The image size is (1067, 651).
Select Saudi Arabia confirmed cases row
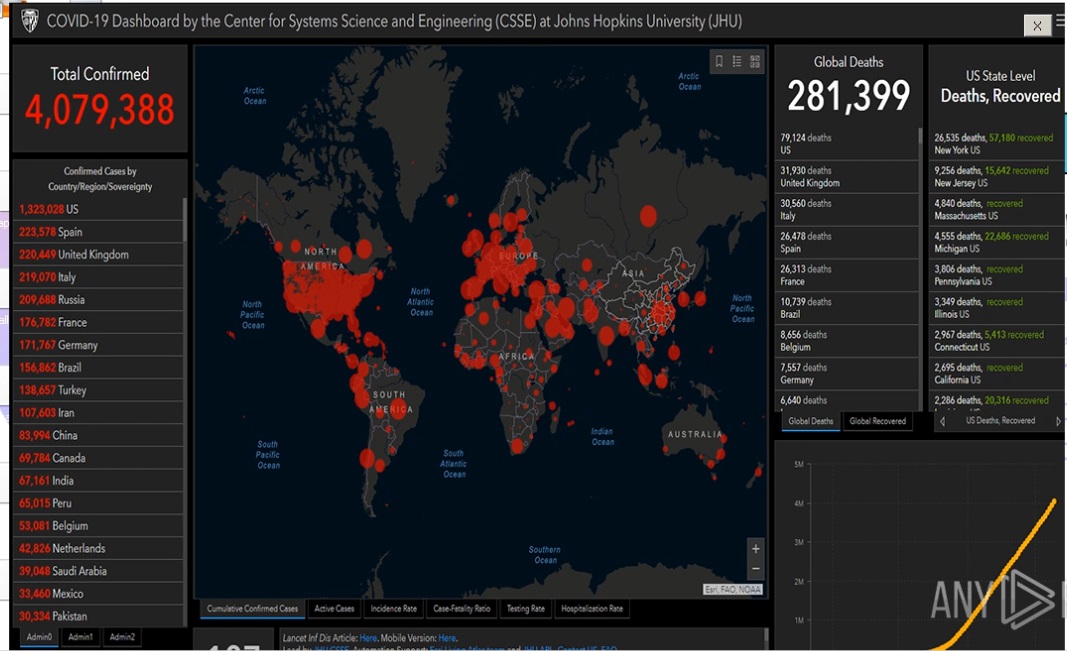(x=98, y=571)
